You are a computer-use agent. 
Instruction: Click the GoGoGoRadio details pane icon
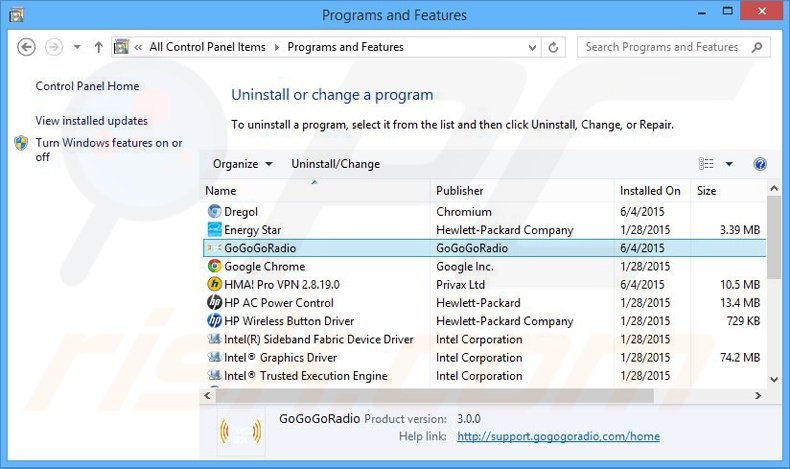(x=241, y=431)
